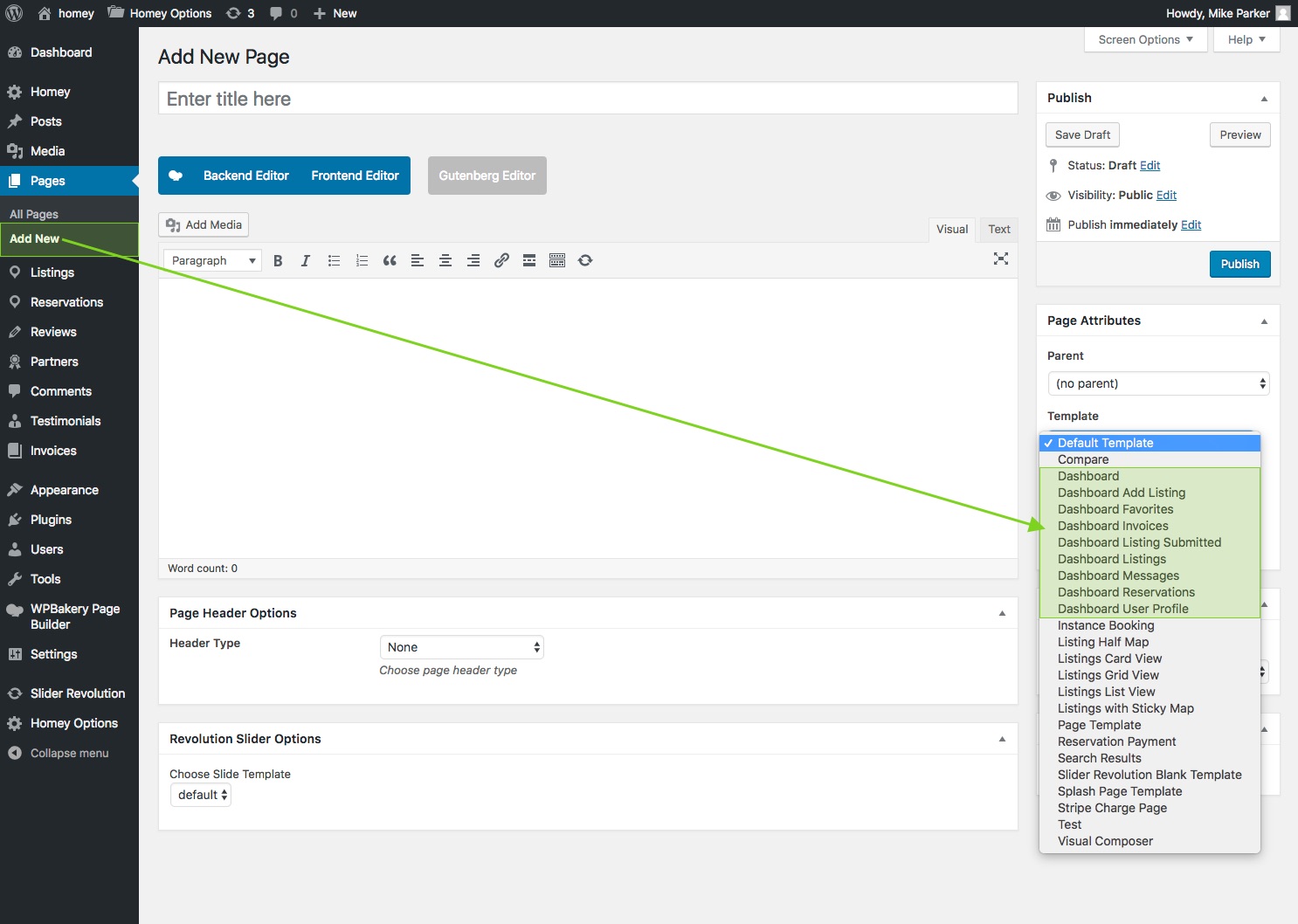Viewport: 1298px width, 924px height.
Task: Insert a numbered list
Action: click(x=362, y=260)
